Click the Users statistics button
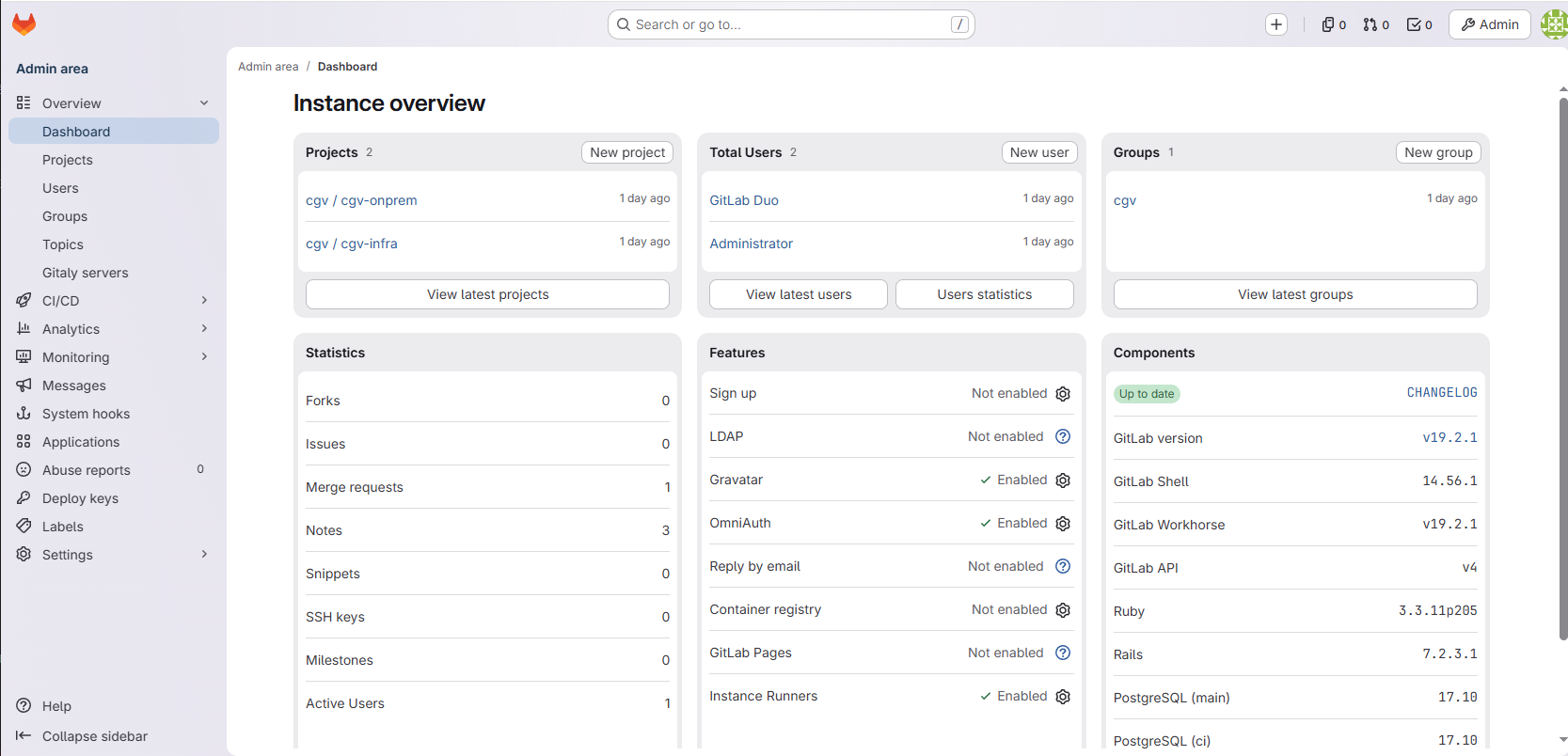The image size is (1568, 756). click(x=985, y=294)
